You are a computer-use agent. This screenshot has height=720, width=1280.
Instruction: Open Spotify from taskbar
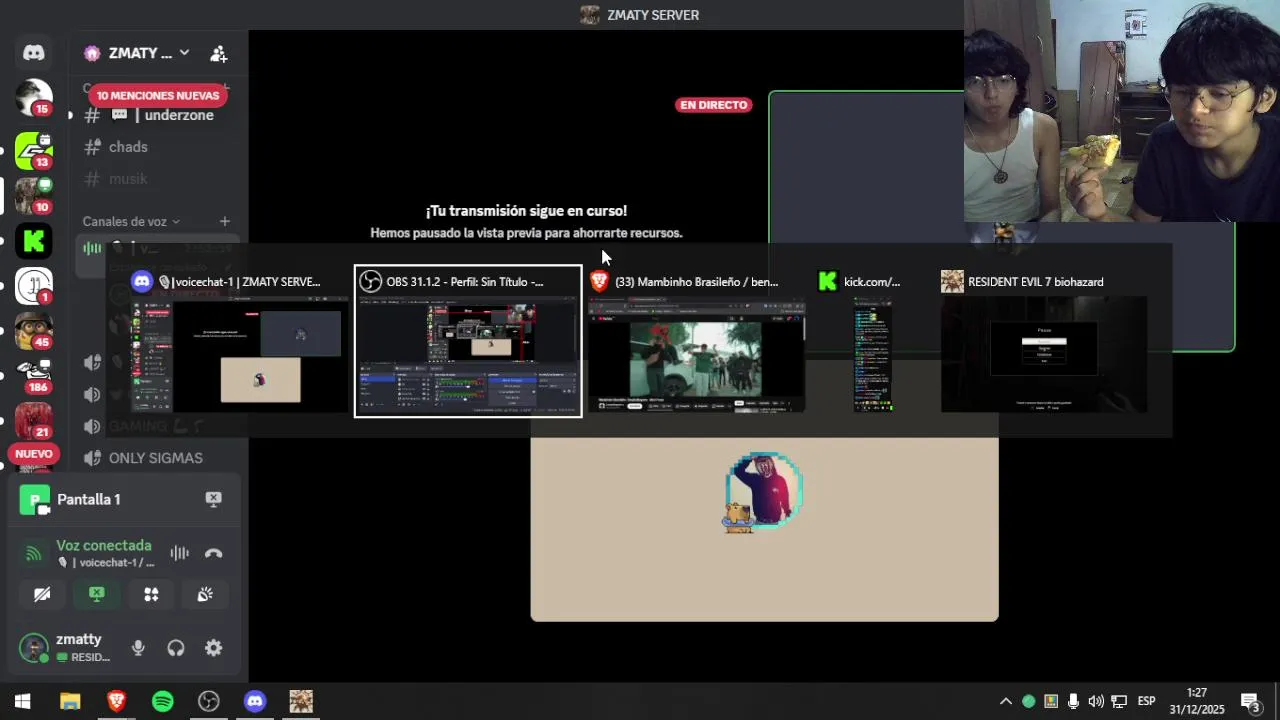[162, 701]
